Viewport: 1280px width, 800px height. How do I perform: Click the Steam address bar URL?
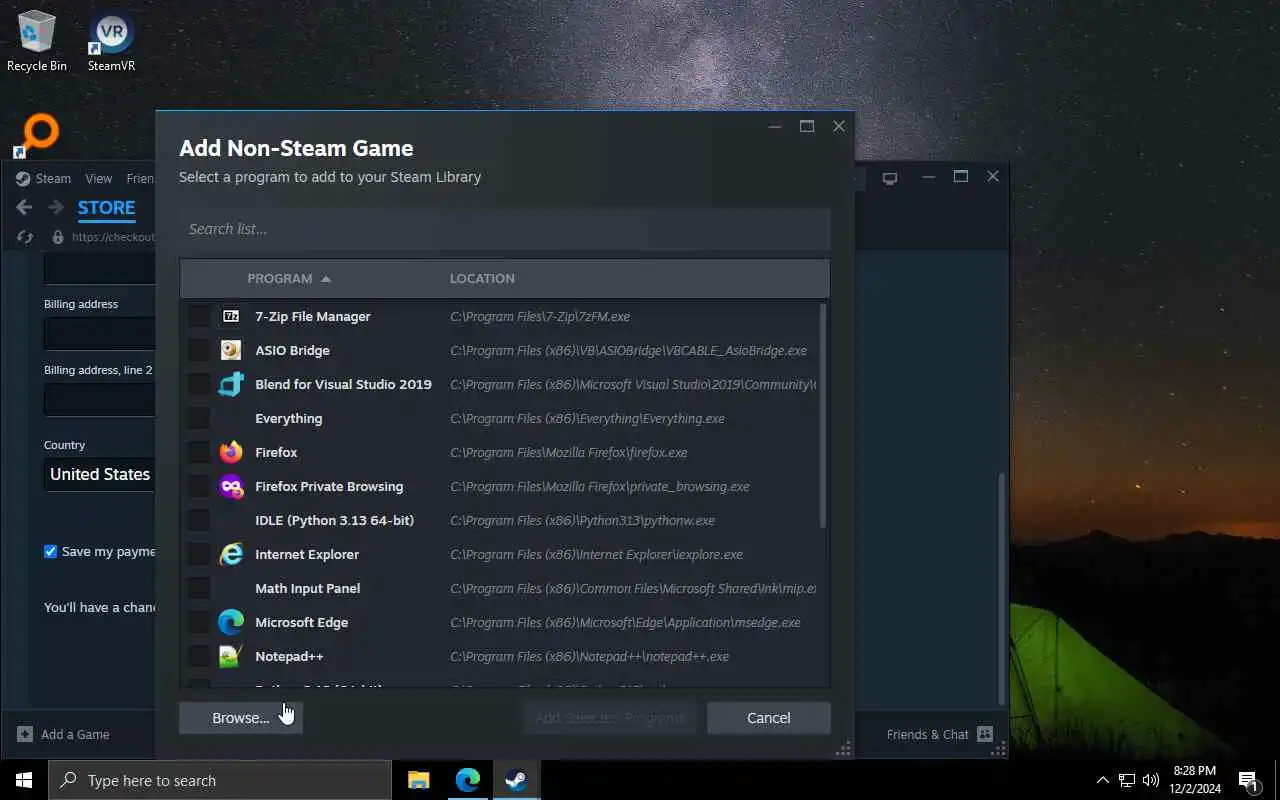[x=113, y=237]
